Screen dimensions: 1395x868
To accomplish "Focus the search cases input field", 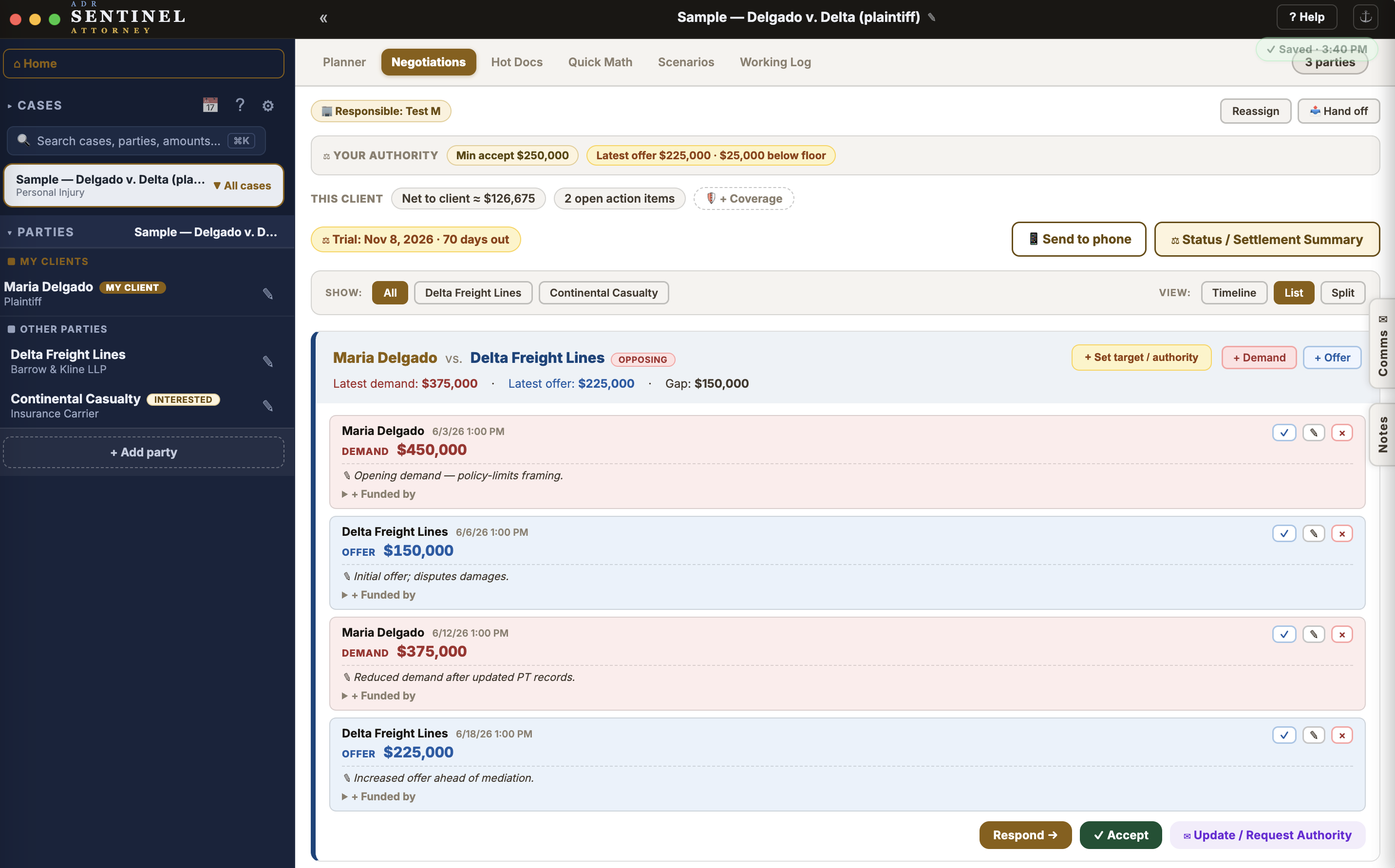I will pyautogui.click(x=136, y=141).
